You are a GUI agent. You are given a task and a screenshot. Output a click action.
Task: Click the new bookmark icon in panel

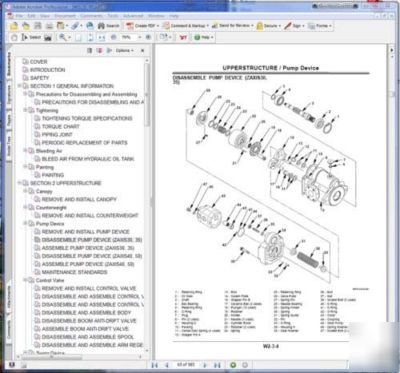[x=99, y=50]
